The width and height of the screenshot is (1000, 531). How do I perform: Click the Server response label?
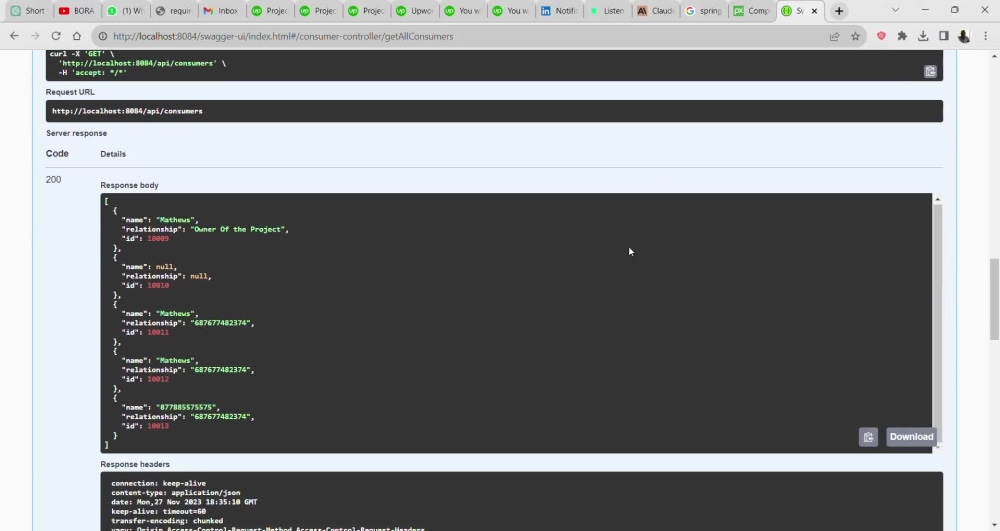coord(77,133)
